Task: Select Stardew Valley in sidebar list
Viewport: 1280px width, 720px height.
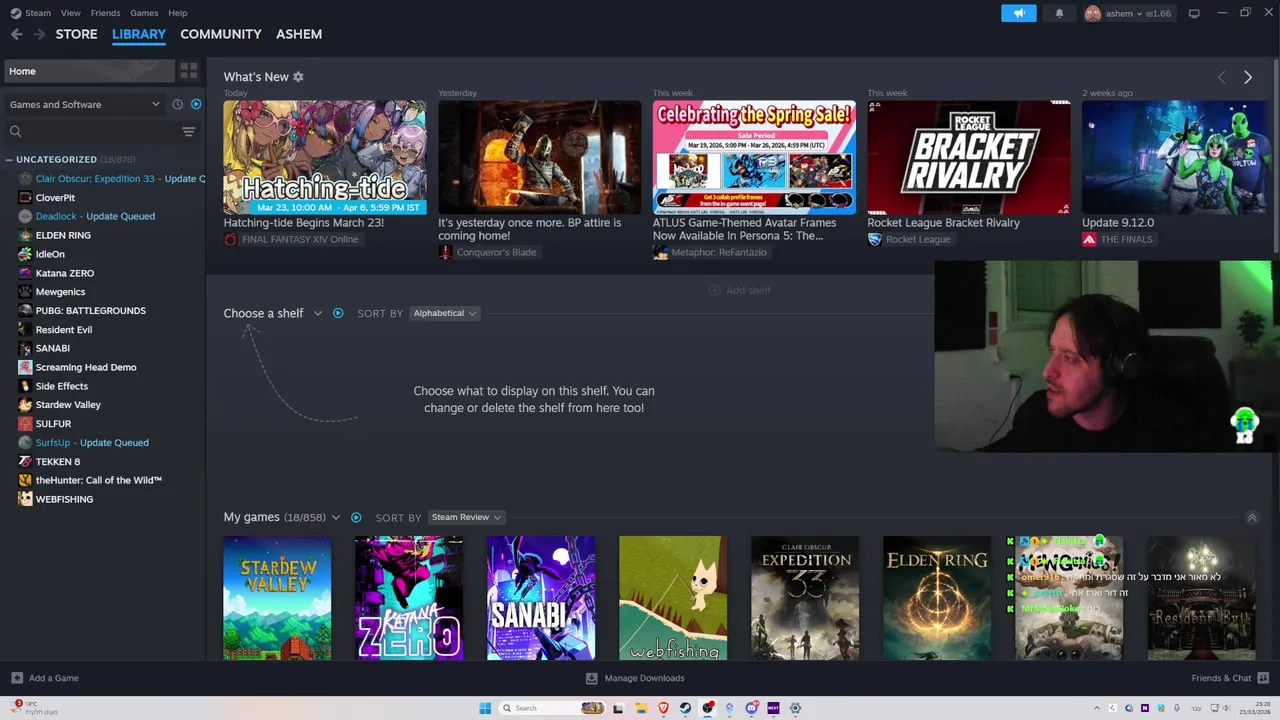Action: pyautogui.click(x=68, y=405)
